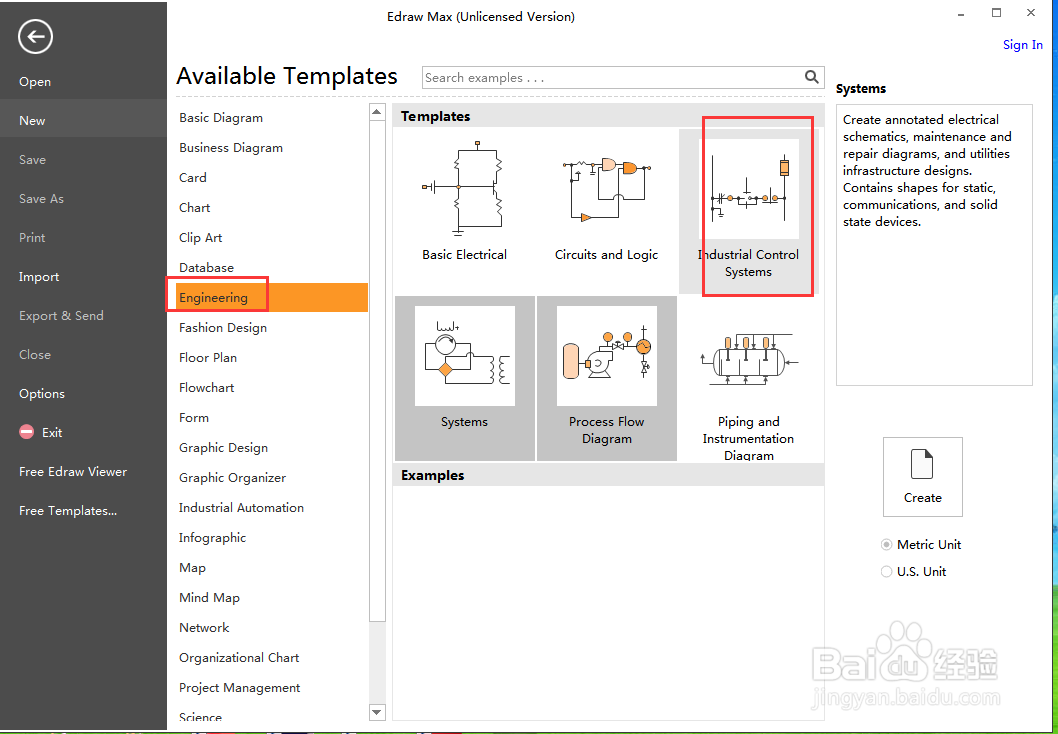The height and width of the screenshot is (734, 1058).
Task: Click the Sign In link
Action: click(1023, 45)
